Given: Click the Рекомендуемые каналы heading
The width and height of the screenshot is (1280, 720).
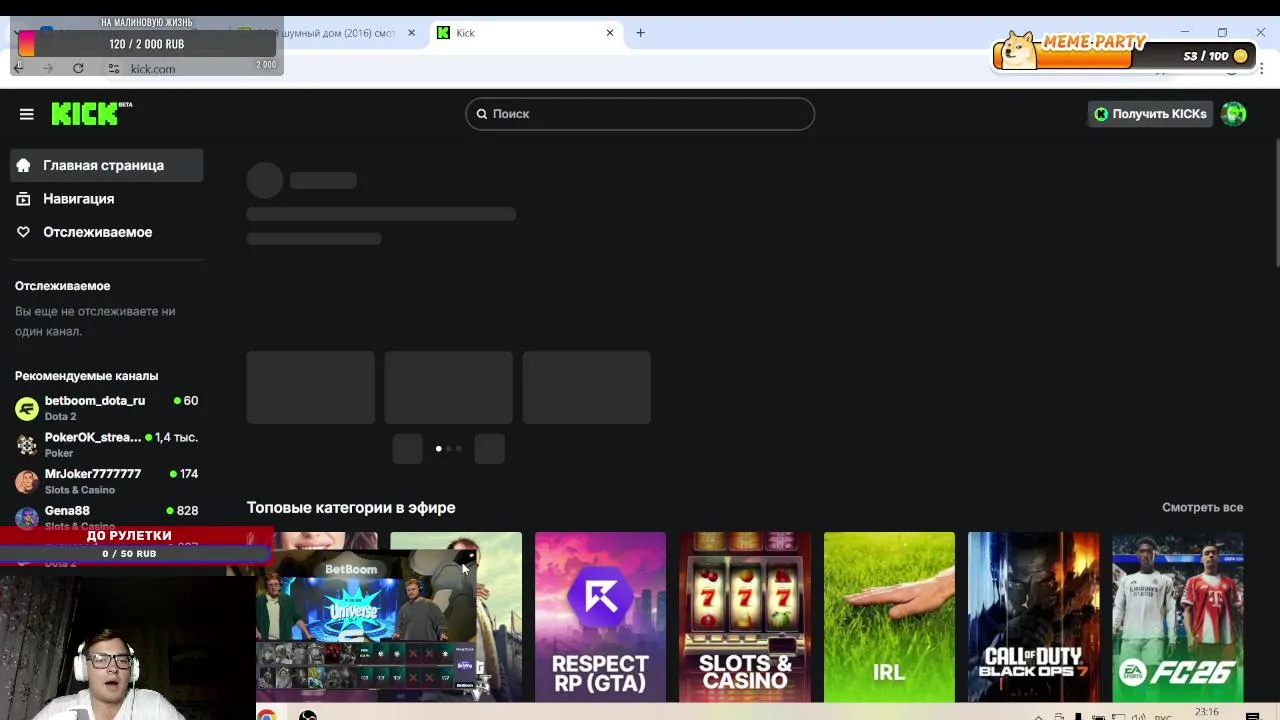Looking at the screenshot, I should click(x=86, y=376).
